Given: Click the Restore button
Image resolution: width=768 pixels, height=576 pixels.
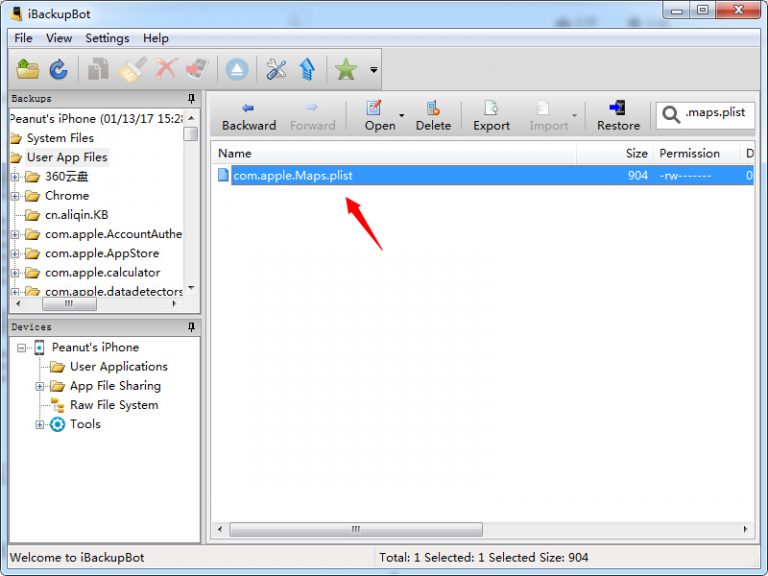Looking at the screenshot, I should 618,117.
